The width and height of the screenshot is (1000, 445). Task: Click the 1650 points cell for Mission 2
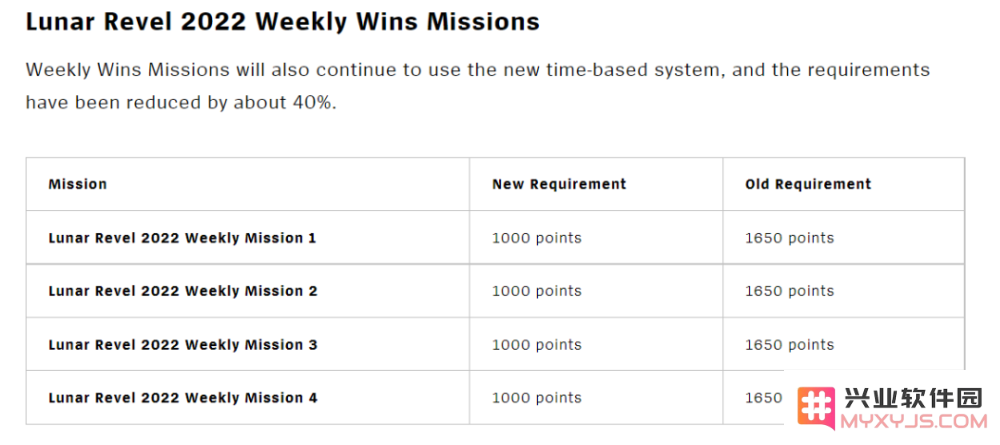790,291
